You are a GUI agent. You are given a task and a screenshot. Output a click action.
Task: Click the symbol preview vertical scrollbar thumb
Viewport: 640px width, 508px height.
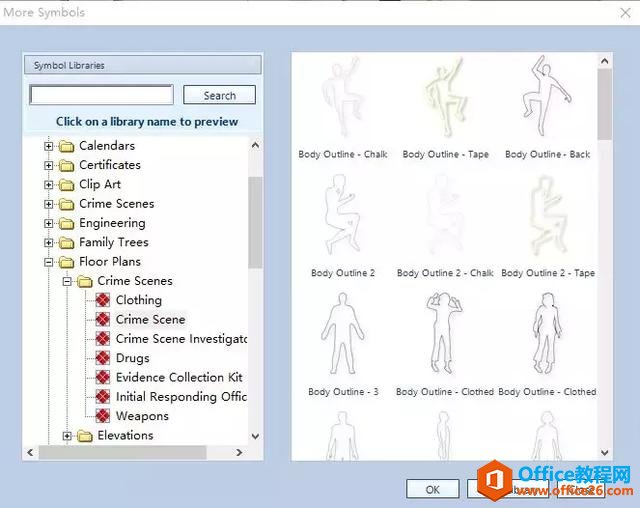pyautogui.click(x=604, y=104)
